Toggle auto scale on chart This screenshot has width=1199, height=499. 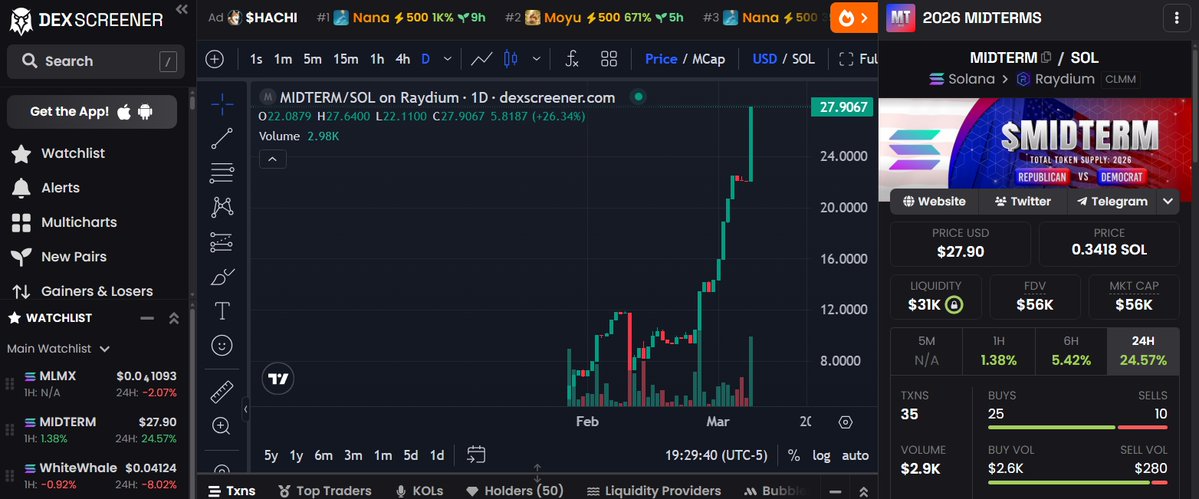855,455
